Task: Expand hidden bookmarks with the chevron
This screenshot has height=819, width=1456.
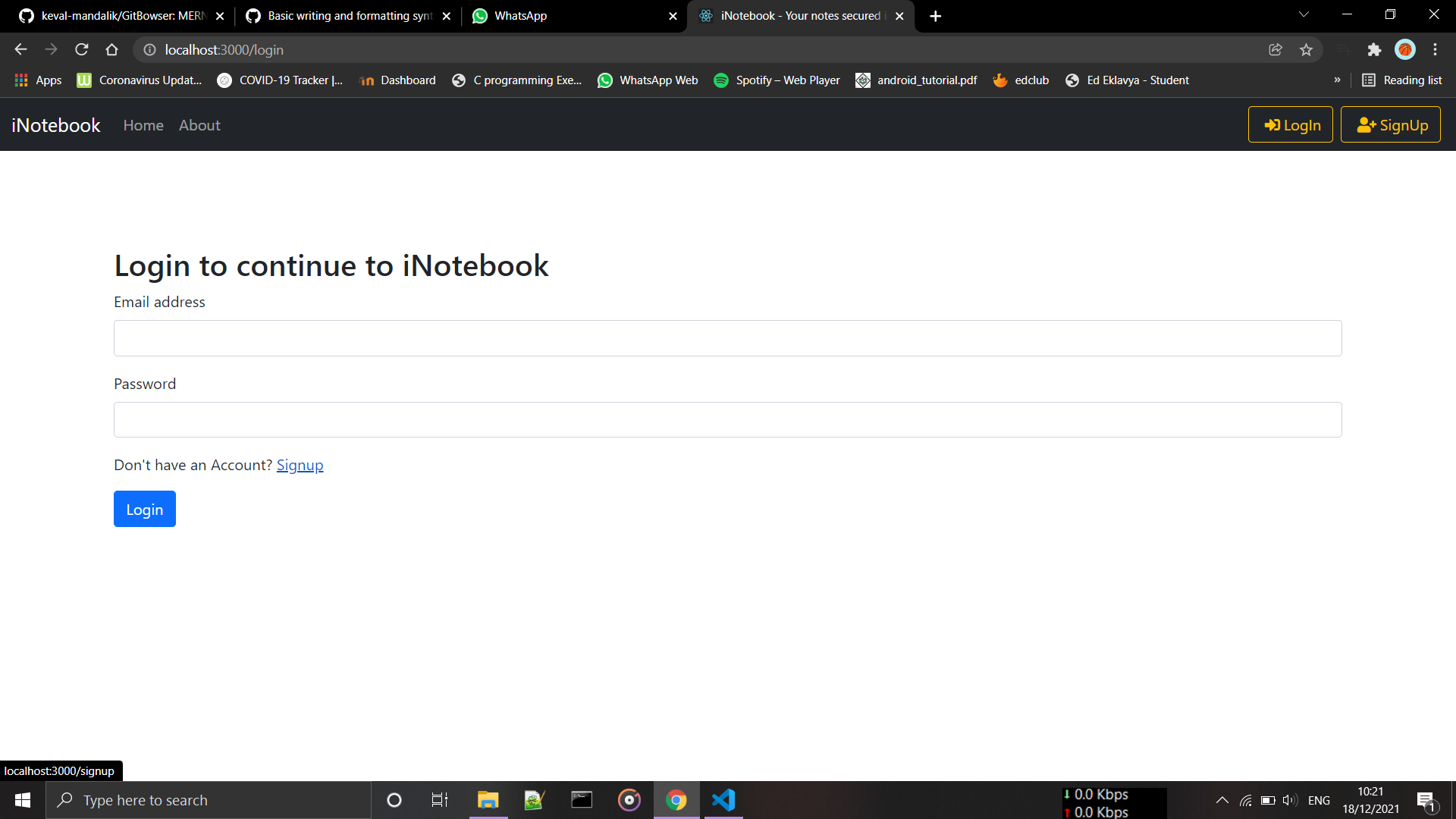Action: [1338, 80]
